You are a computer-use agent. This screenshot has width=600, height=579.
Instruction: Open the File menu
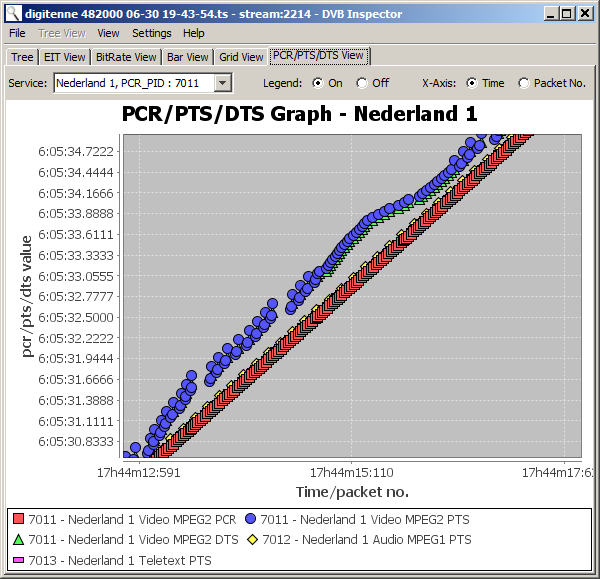coord(17,33)
